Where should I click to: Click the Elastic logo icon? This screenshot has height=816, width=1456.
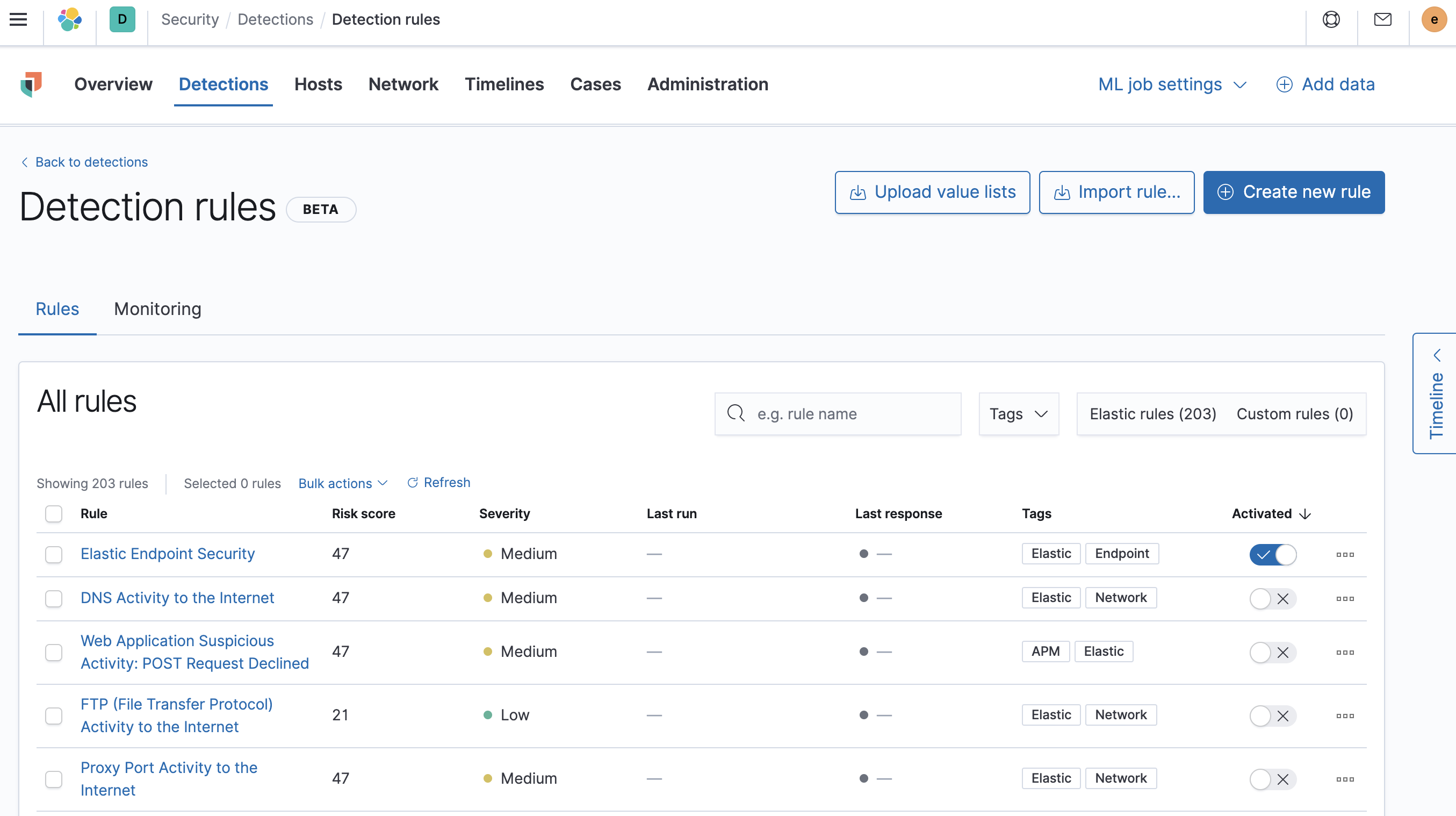tap(69, 19)
